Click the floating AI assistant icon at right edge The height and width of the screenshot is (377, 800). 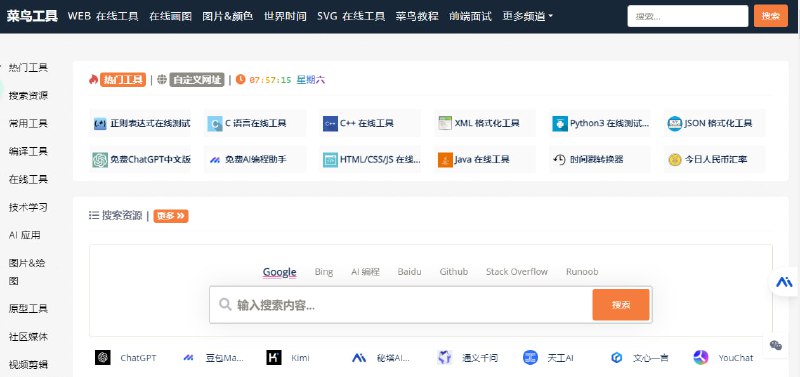point(784,282)
